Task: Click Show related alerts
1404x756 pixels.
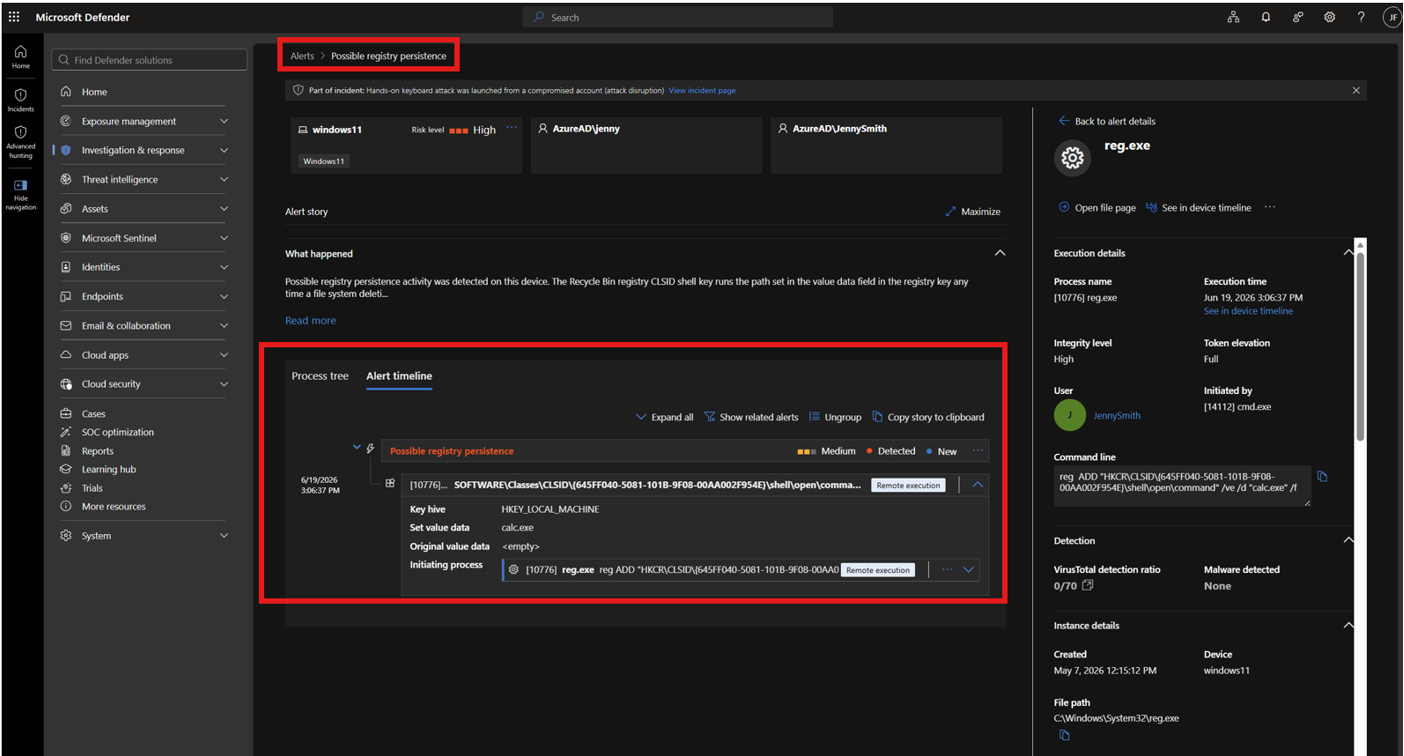Action: tap(751, 417)
